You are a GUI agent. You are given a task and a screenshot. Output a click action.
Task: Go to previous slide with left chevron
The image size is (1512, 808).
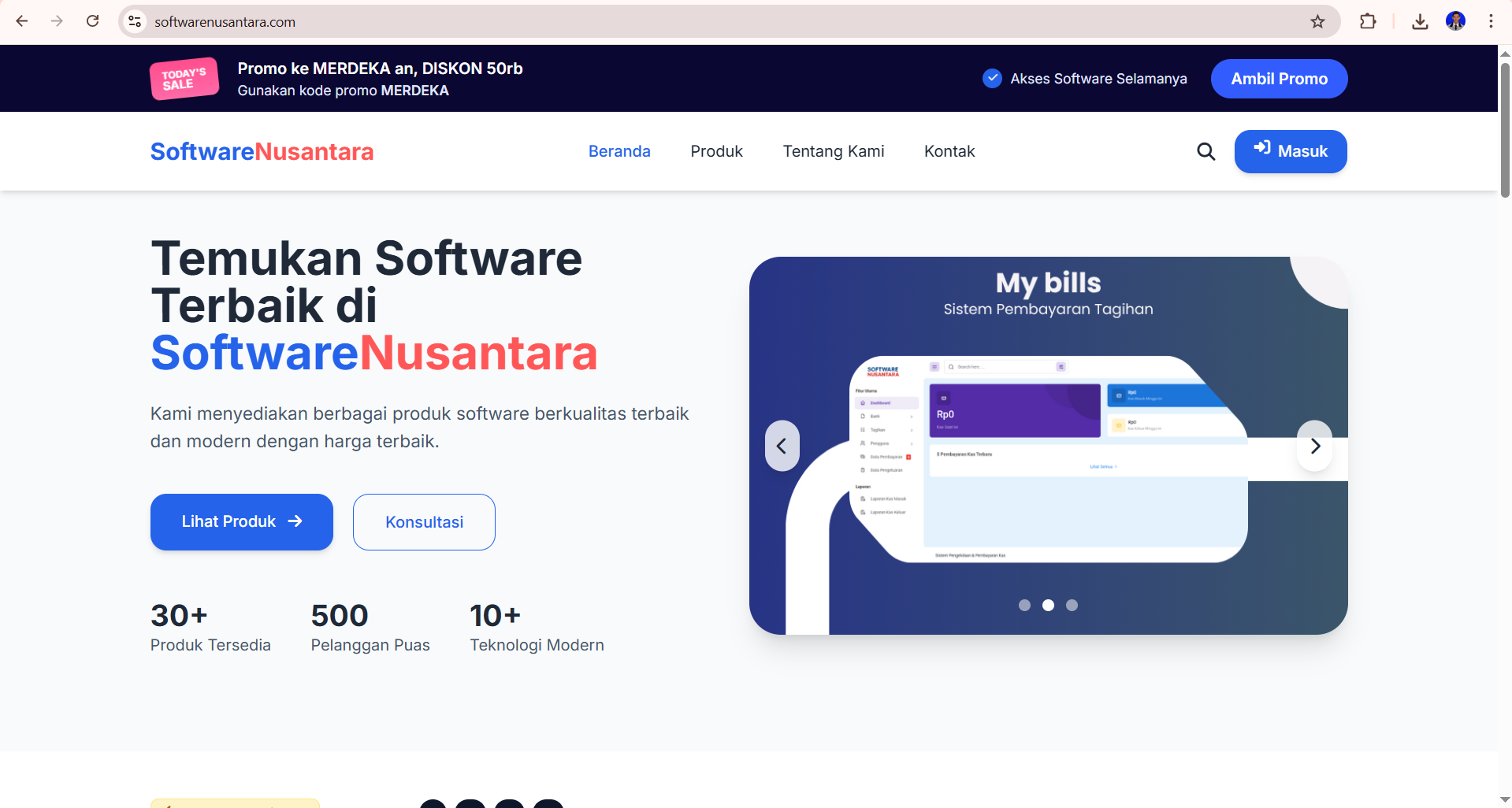click(782, 445)
